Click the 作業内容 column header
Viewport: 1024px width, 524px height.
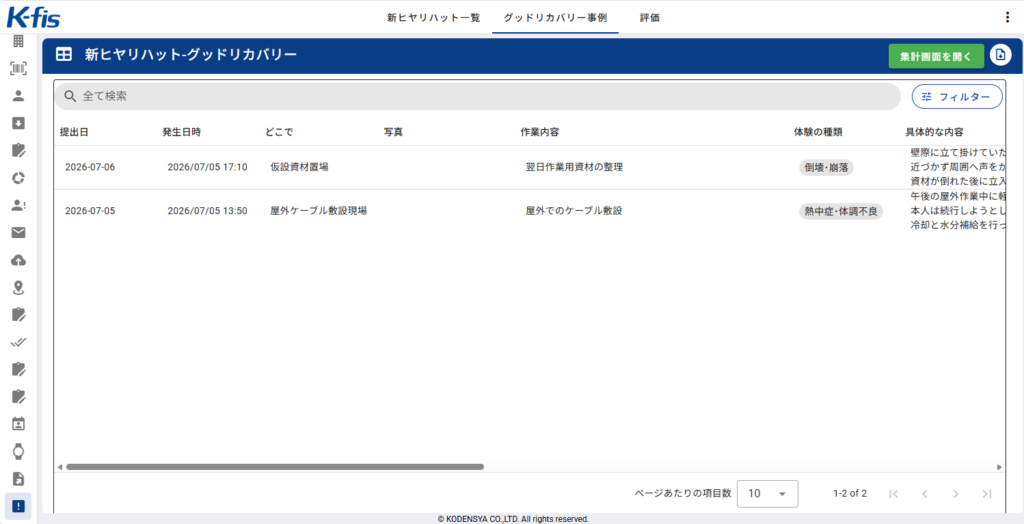pyautogui.click(x=539, y=132)
